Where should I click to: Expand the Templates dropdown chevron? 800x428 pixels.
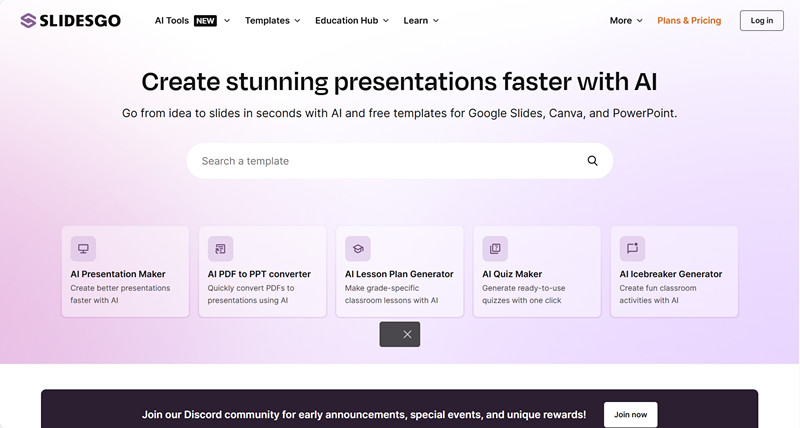[x=297, y=21]
